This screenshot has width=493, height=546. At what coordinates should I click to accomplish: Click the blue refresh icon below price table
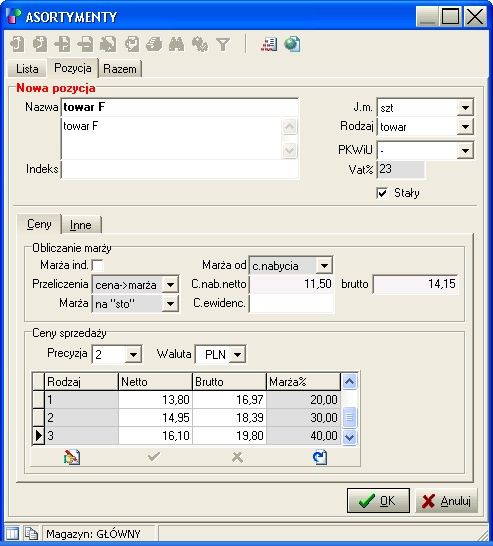pos(320,457)
